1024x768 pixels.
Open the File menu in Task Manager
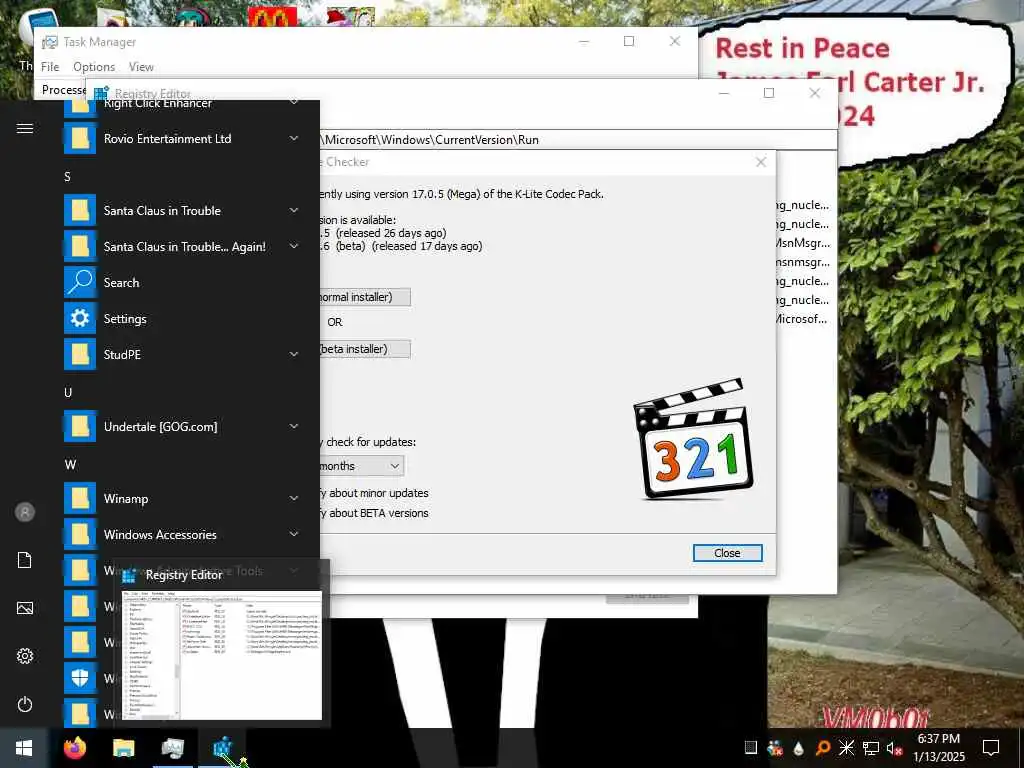[50, 67]
